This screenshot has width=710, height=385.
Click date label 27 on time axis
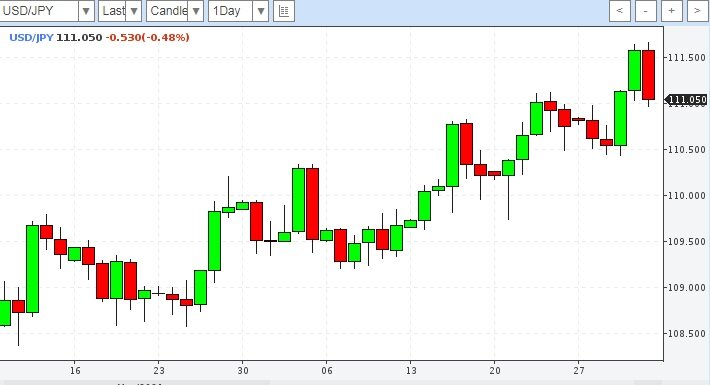tap(579, 371)
